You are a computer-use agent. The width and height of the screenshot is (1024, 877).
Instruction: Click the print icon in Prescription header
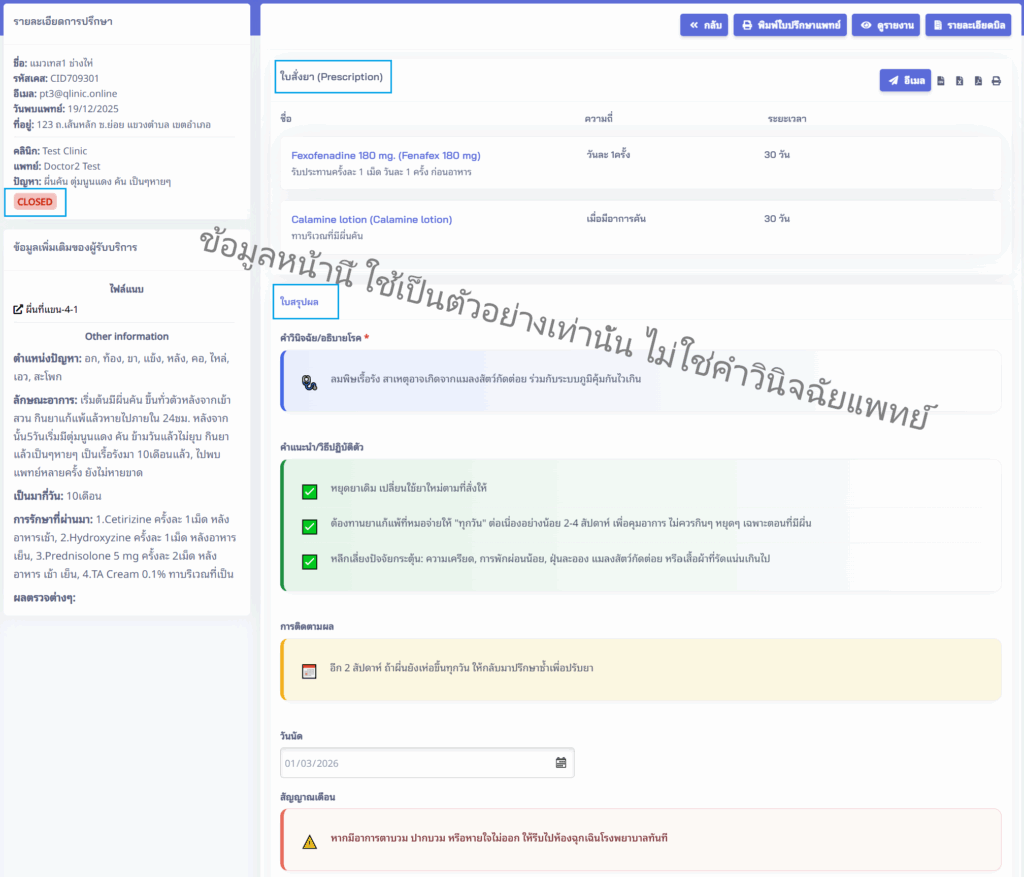(x=996, y=81)
